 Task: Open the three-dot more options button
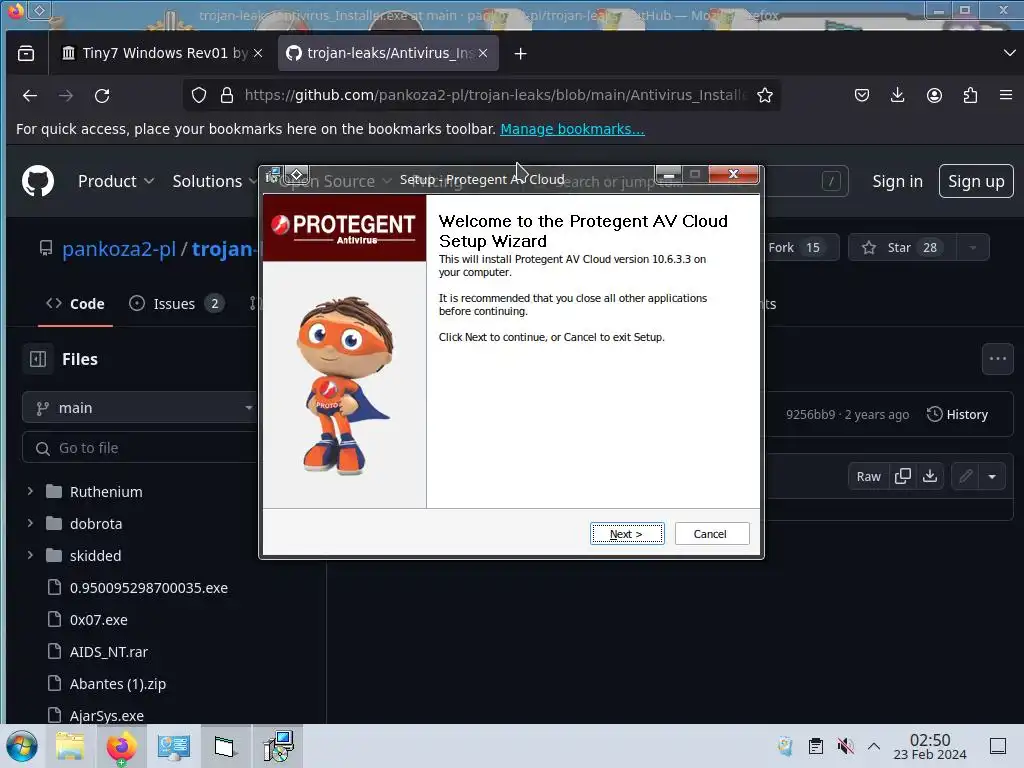point(997,359)
